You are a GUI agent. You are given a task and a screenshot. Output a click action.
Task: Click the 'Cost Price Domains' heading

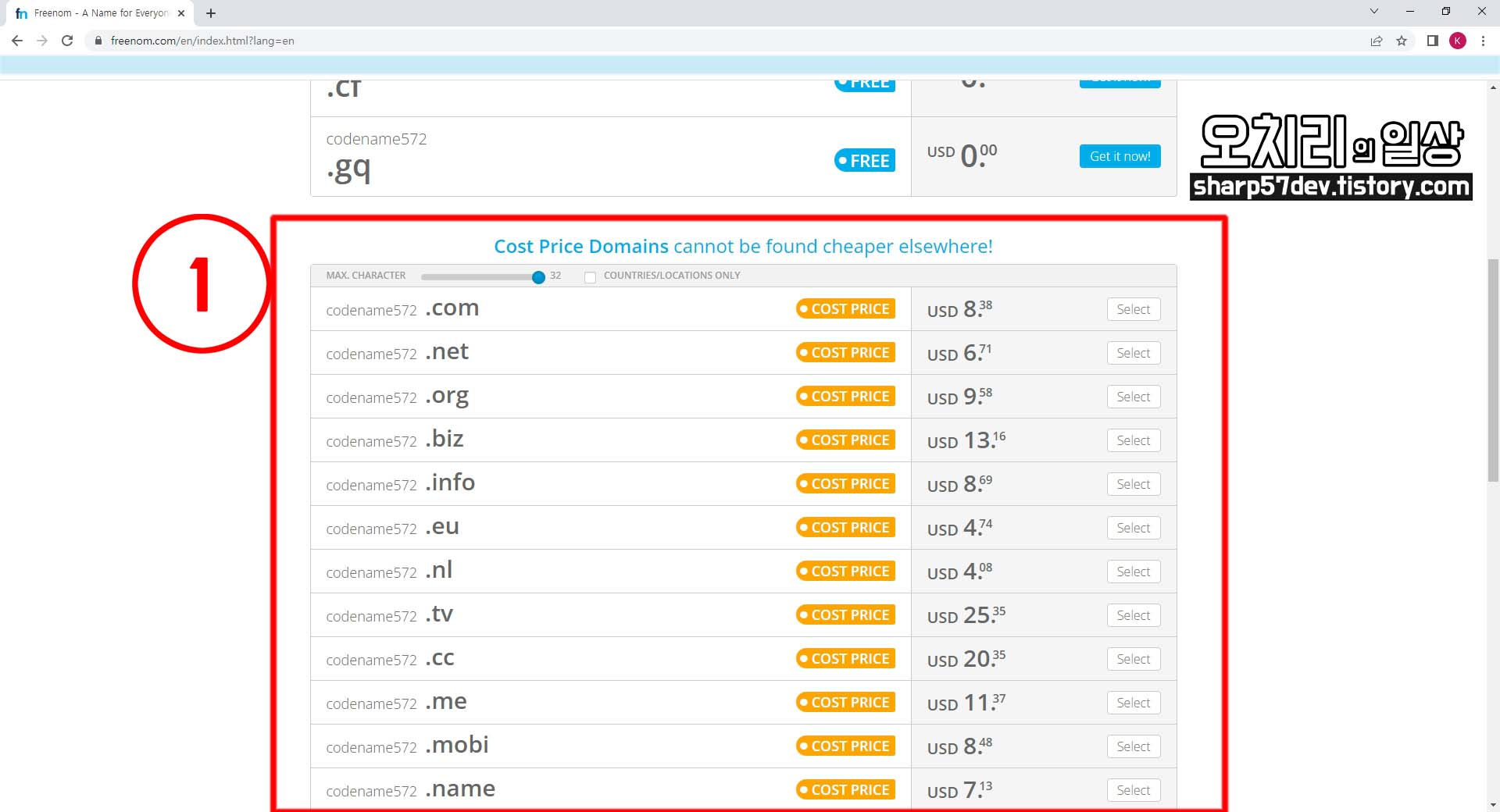(x=581, y=247)
